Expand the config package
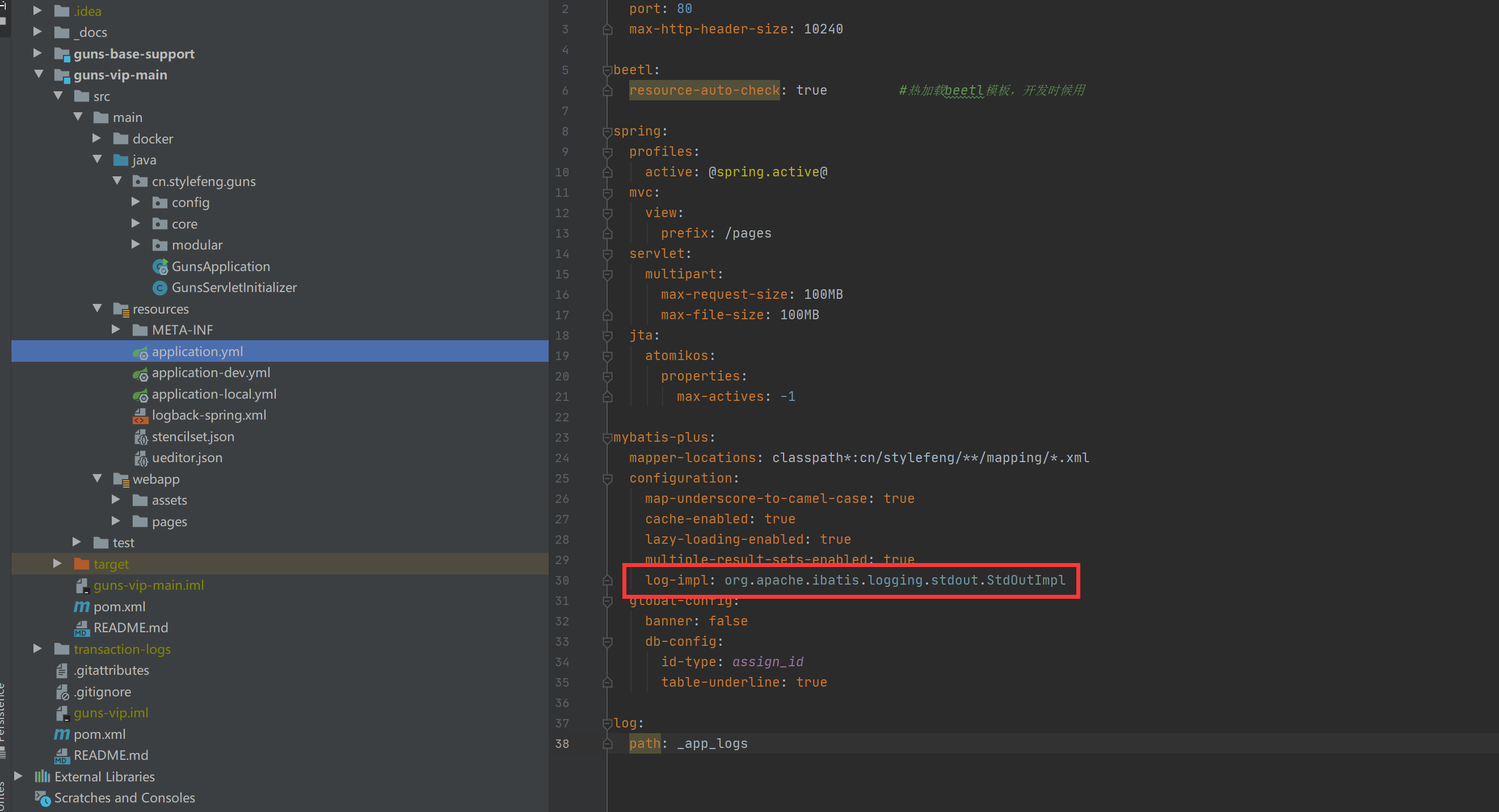This screenshot has height=812, width=1499. click(x=136, y=202)
